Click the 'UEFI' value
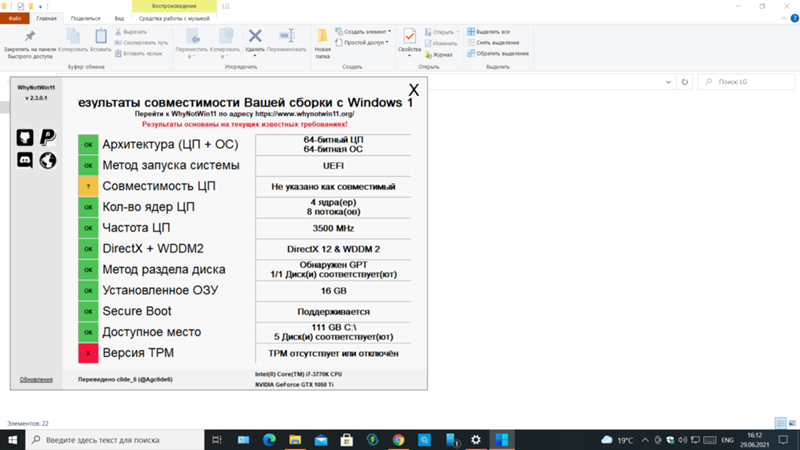The width and height of the screenshot is (800, 450). click(333, 166)
